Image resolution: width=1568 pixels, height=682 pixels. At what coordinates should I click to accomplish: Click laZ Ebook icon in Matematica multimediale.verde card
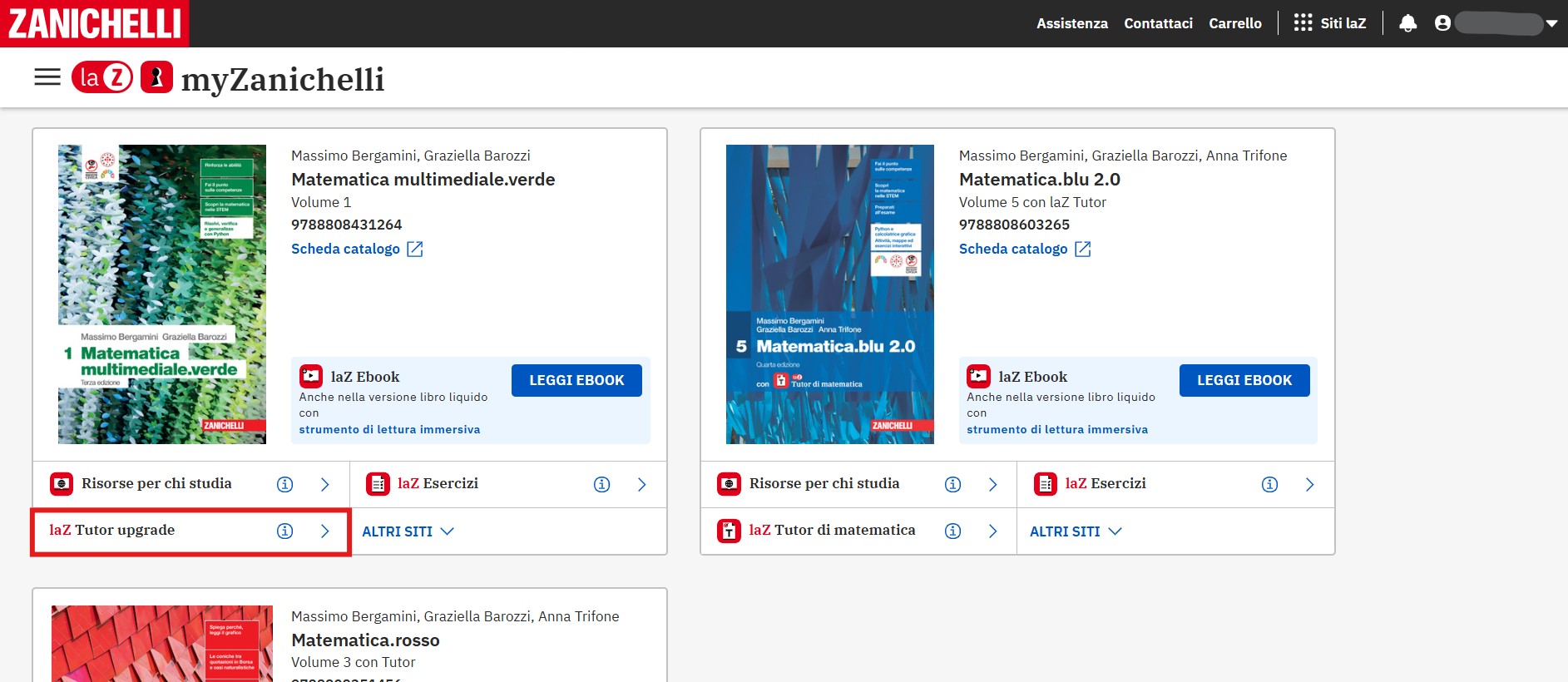[311, 376]
